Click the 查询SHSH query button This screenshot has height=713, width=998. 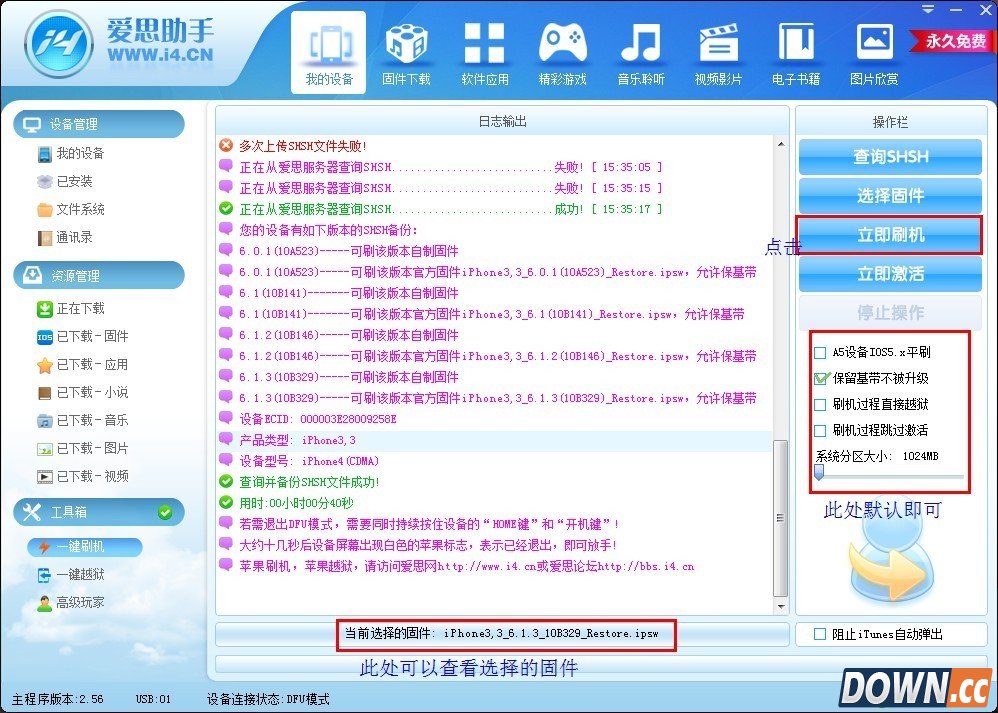889,156
